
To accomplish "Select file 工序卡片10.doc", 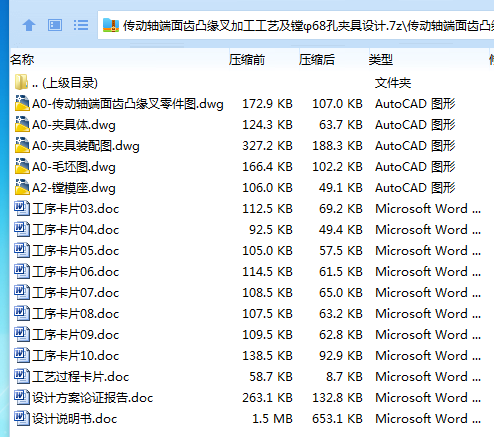I will [76, 356].
